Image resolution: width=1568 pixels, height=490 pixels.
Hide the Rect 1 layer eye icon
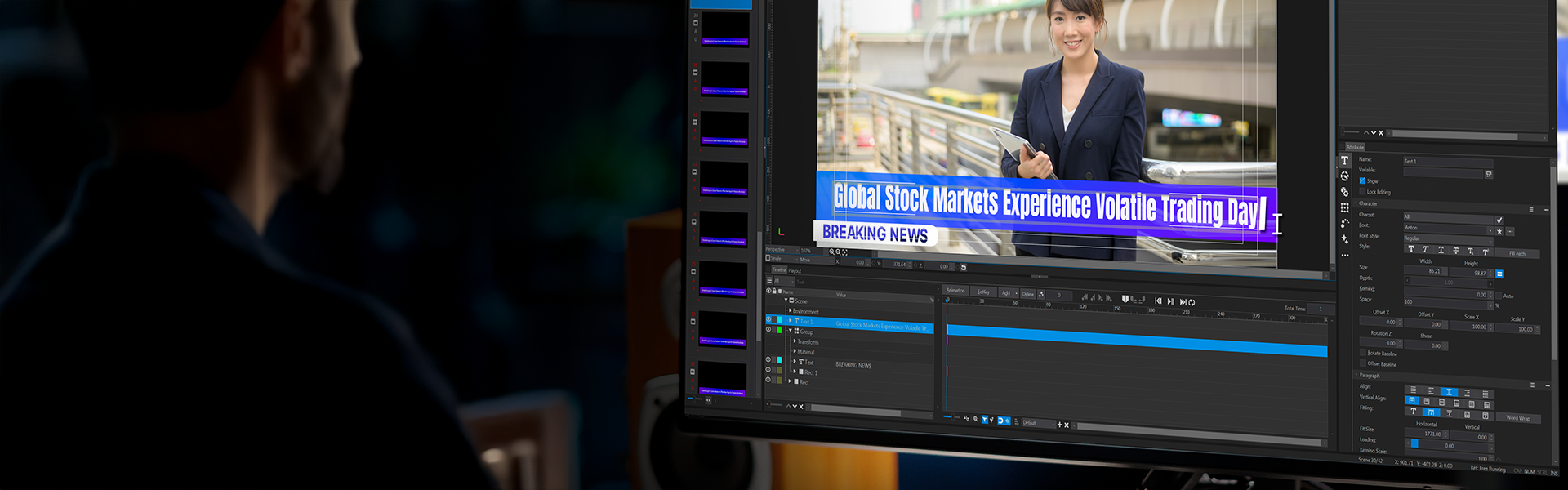click(x=768, y=369)
